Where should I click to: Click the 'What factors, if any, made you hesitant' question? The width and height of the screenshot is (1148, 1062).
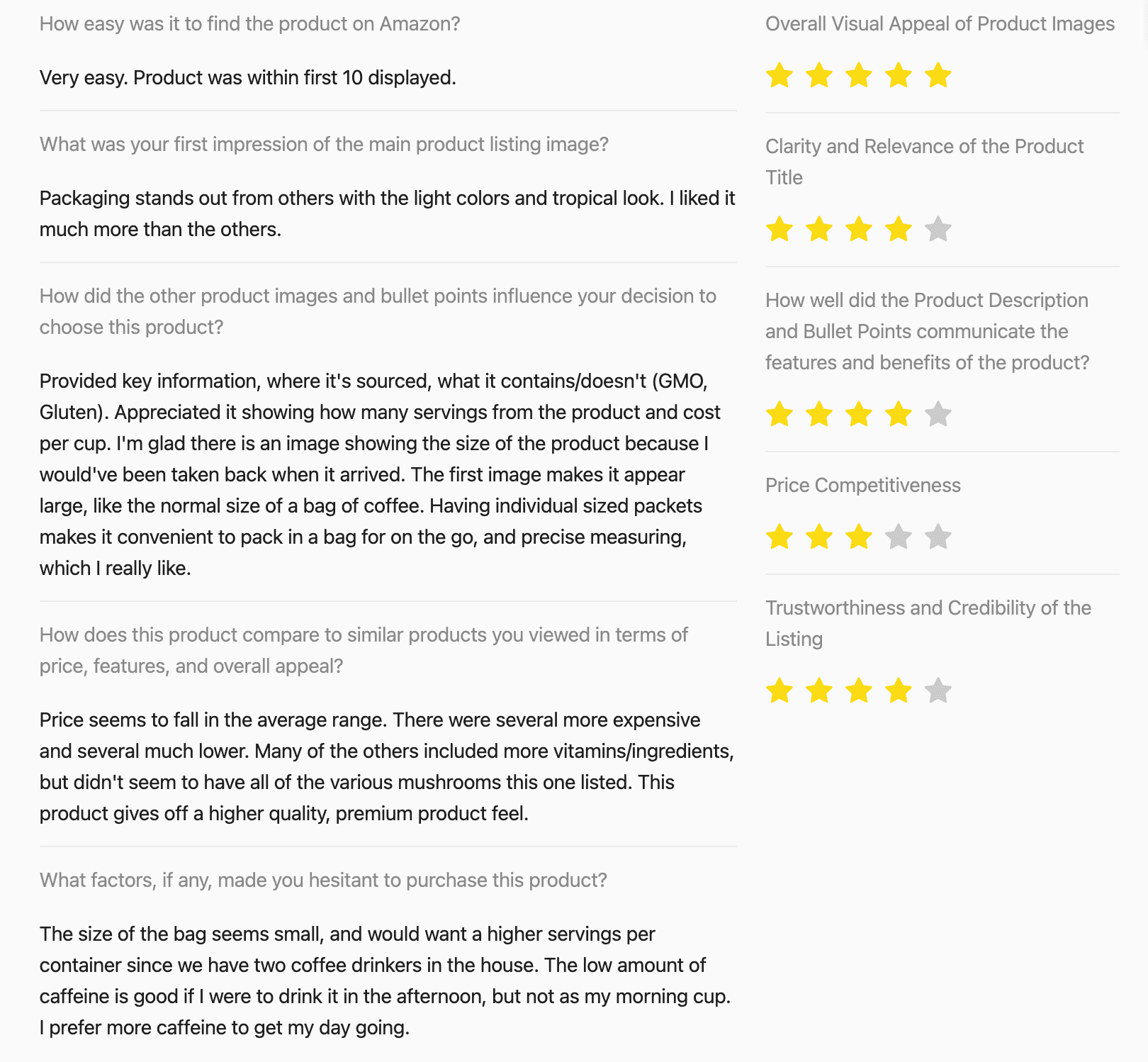click(x=324, y=881)
